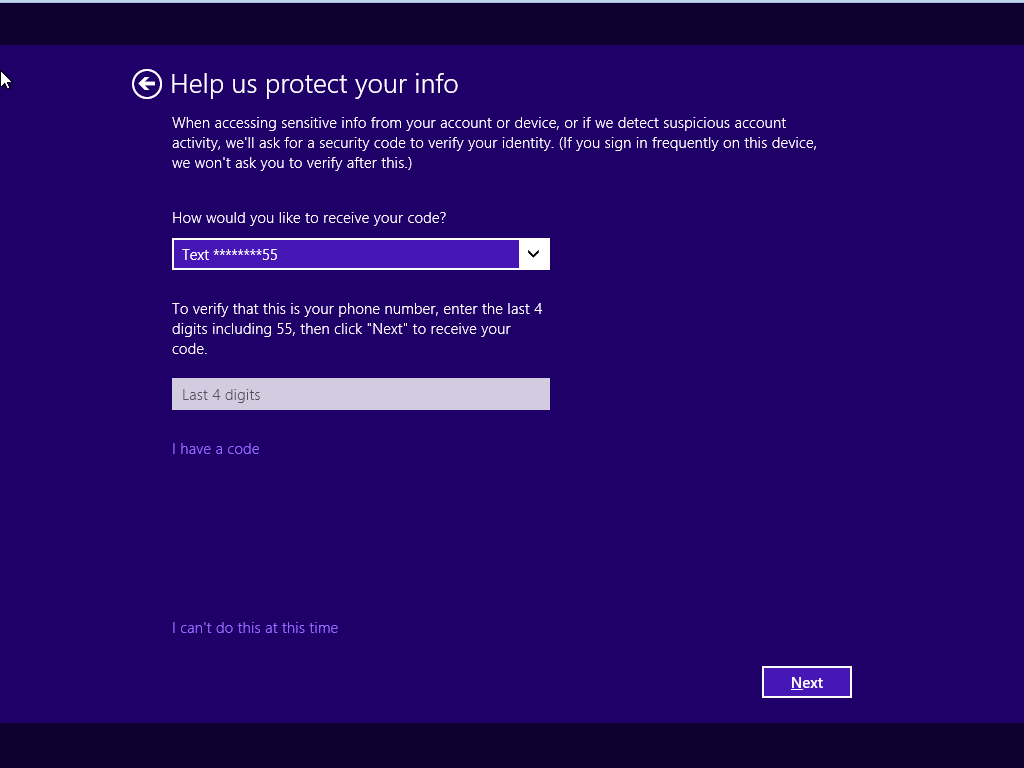Viewport: 1024px width, 768px height.
Task: Click the 'Help us protect your info' heading
Action: pos(314,84)
